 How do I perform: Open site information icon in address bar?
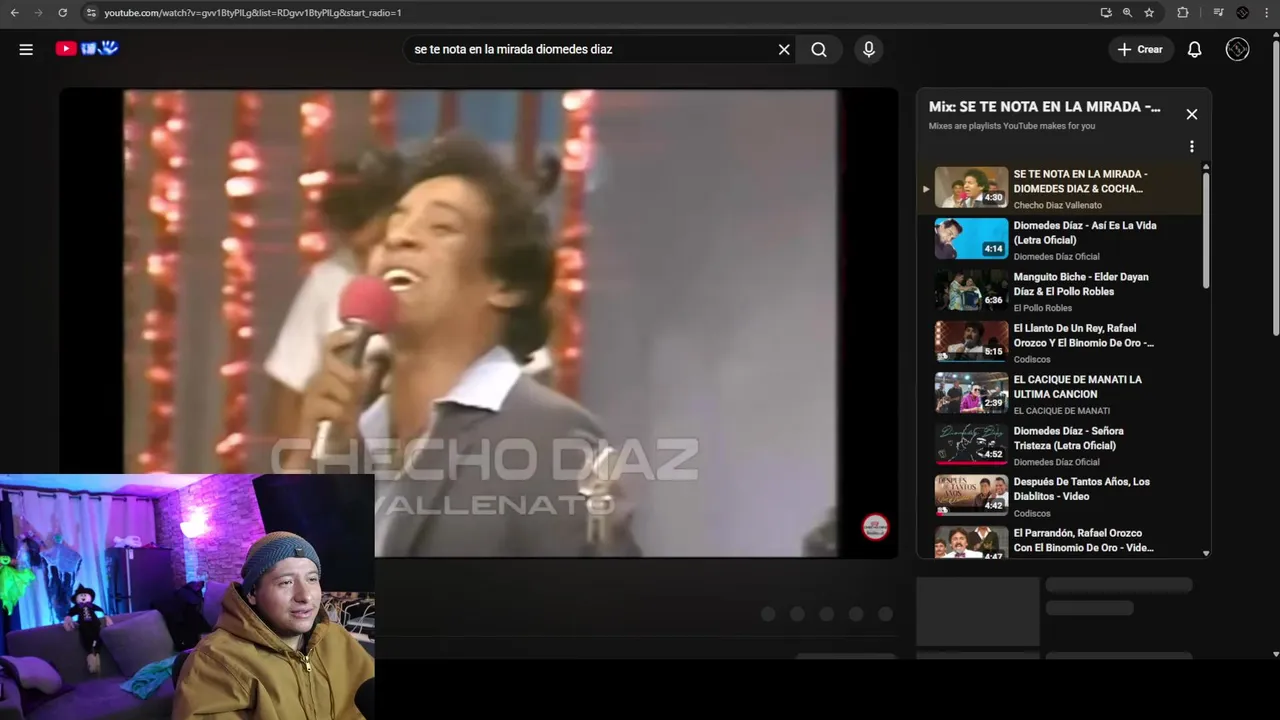coord(90,13)
